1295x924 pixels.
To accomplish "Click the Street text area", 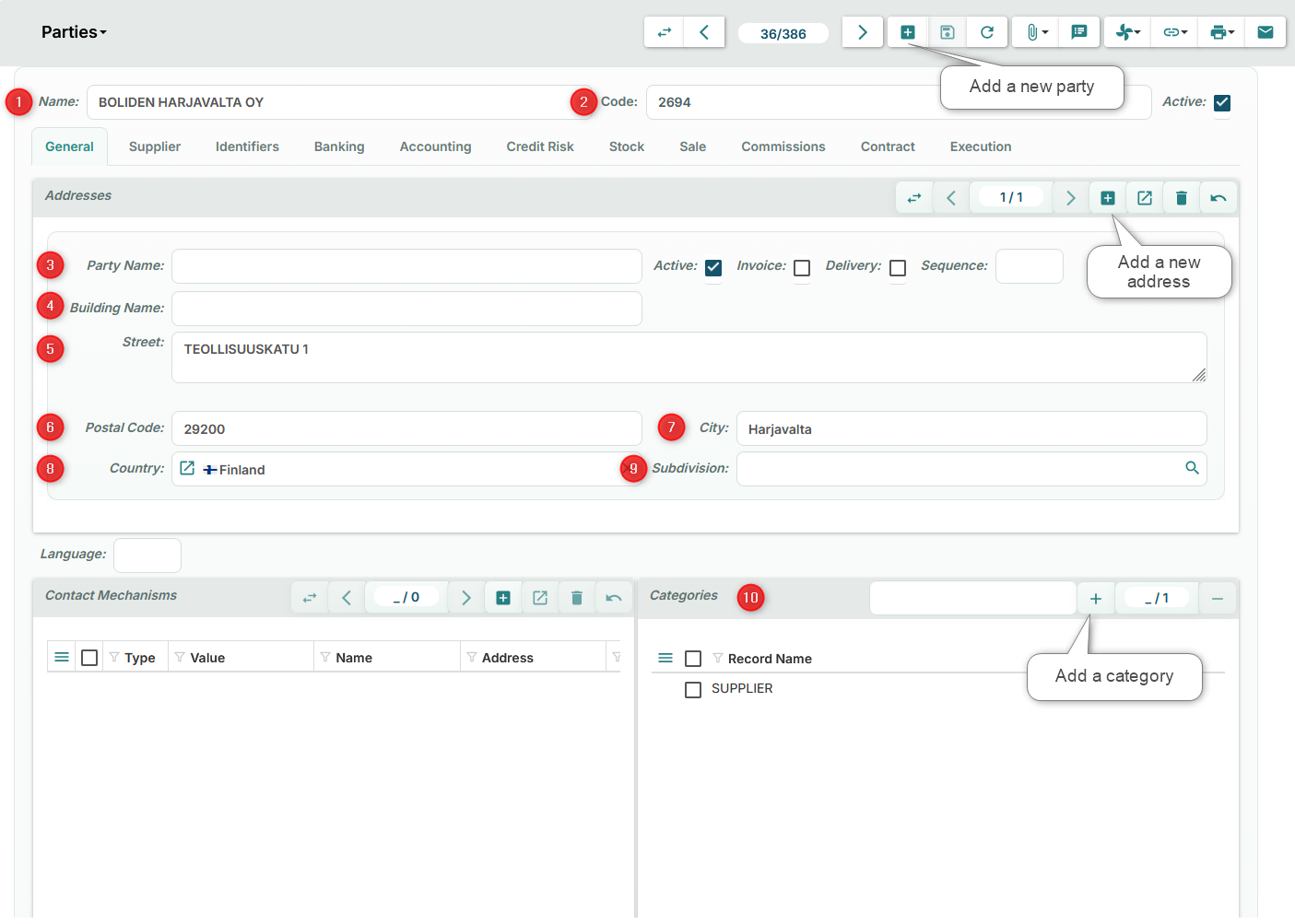I will 689,357.
